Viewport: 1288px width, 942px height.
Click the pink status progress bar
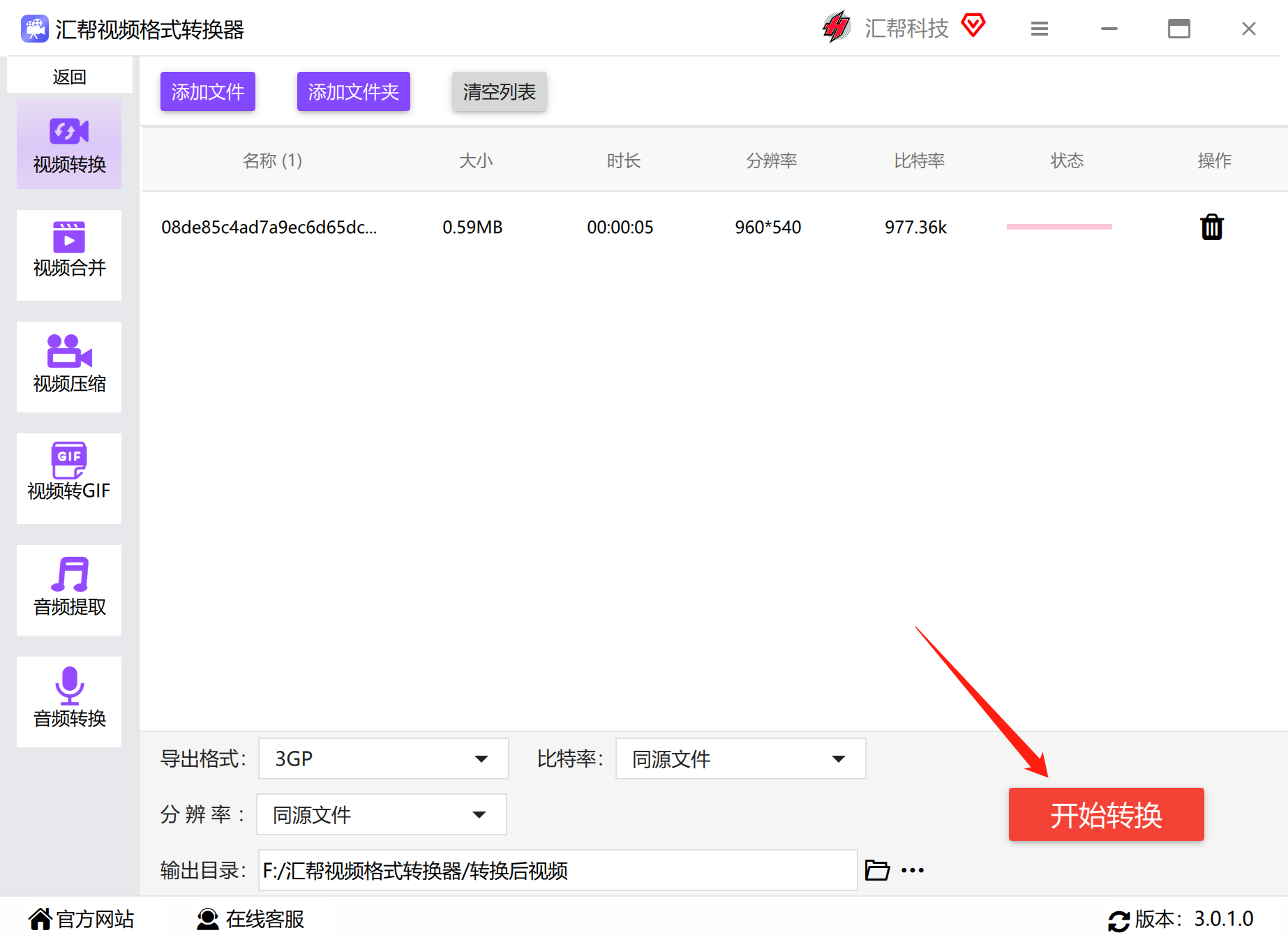[x=1059, y=227]
